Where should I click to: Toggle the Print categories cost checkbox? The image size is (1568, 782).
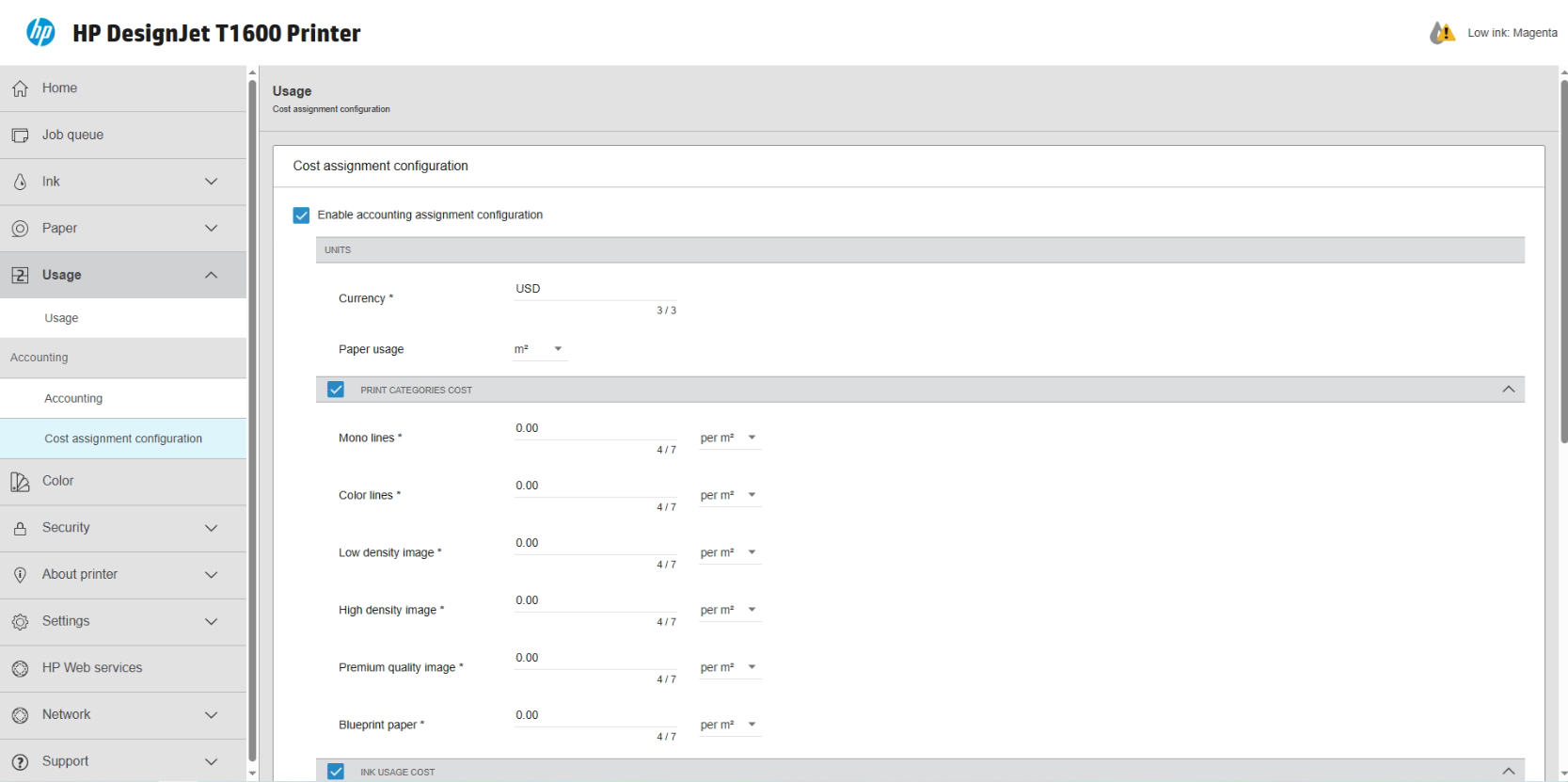336,390
